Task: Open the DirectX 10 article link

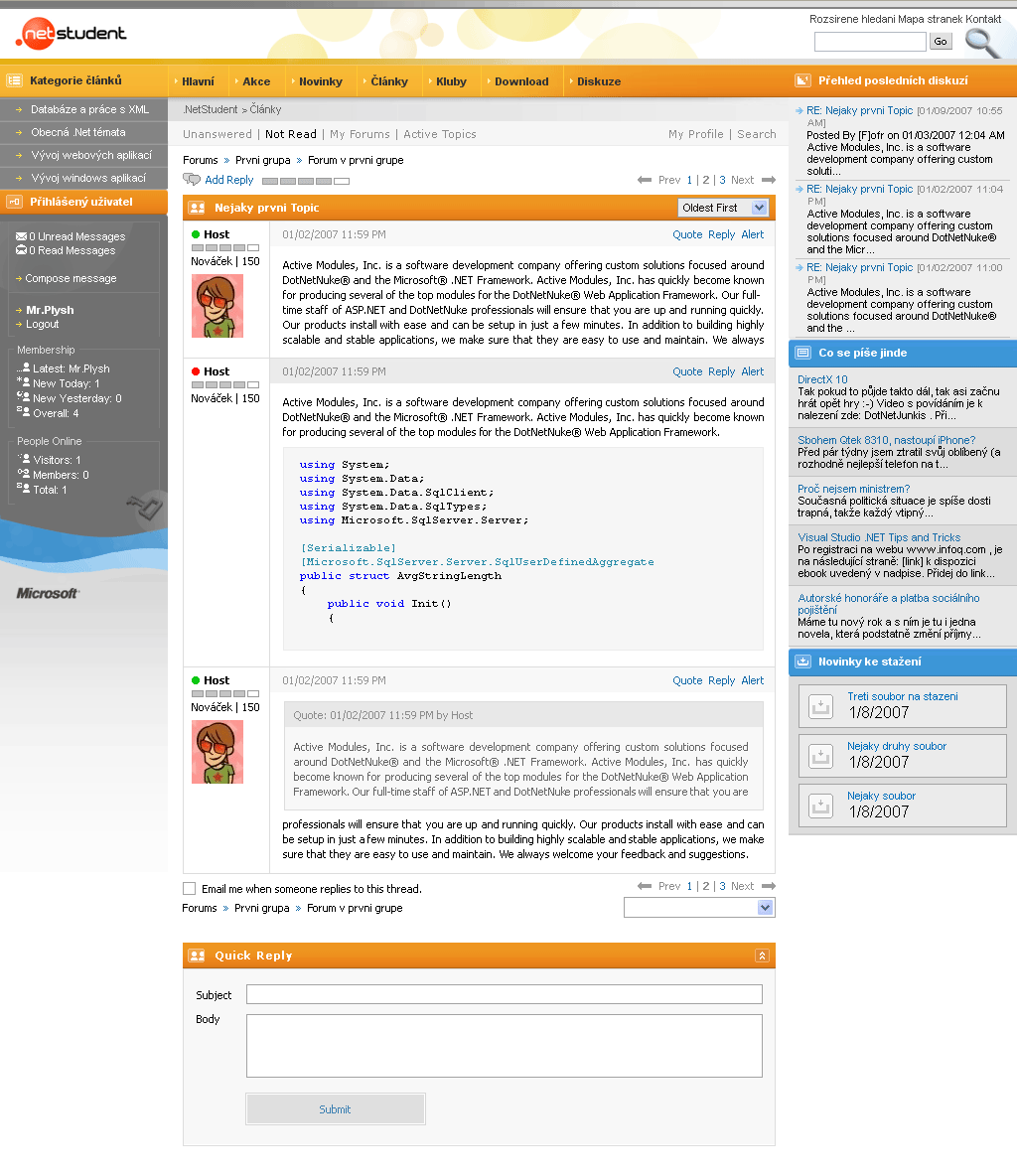Action: tap(822, 379)
